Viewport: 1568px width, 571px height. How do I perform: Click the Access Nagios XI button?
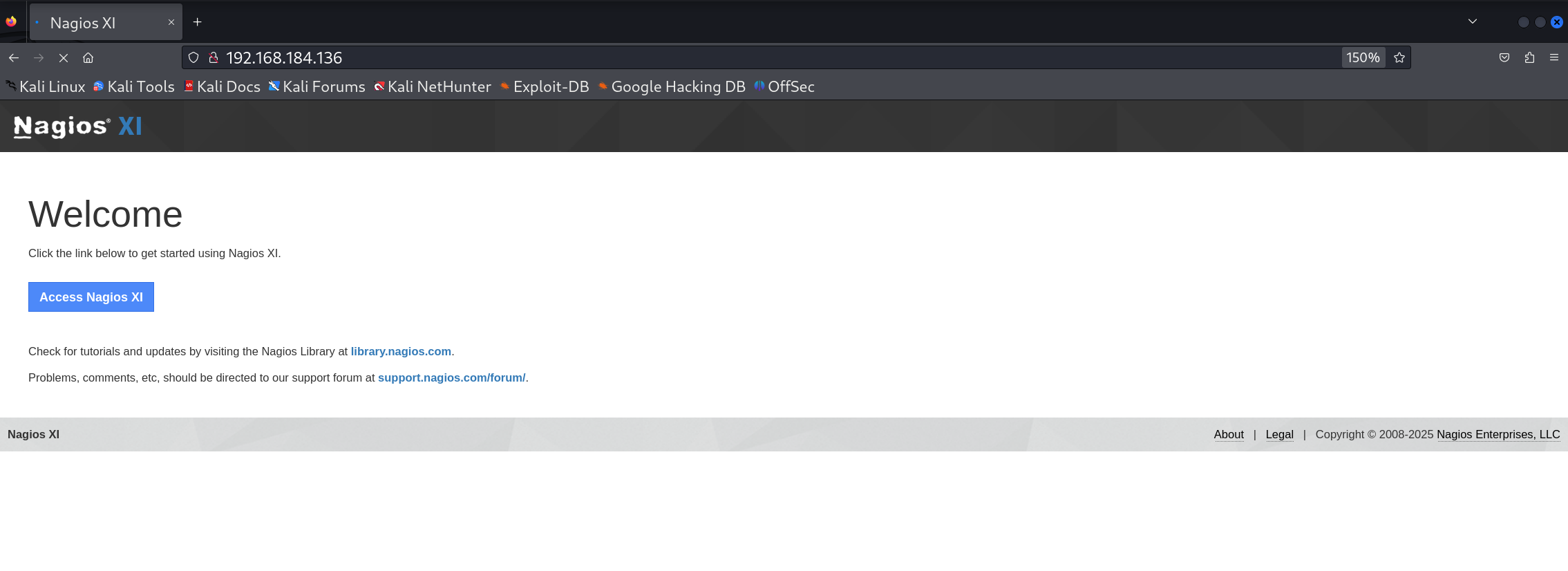tap(91, 297)
